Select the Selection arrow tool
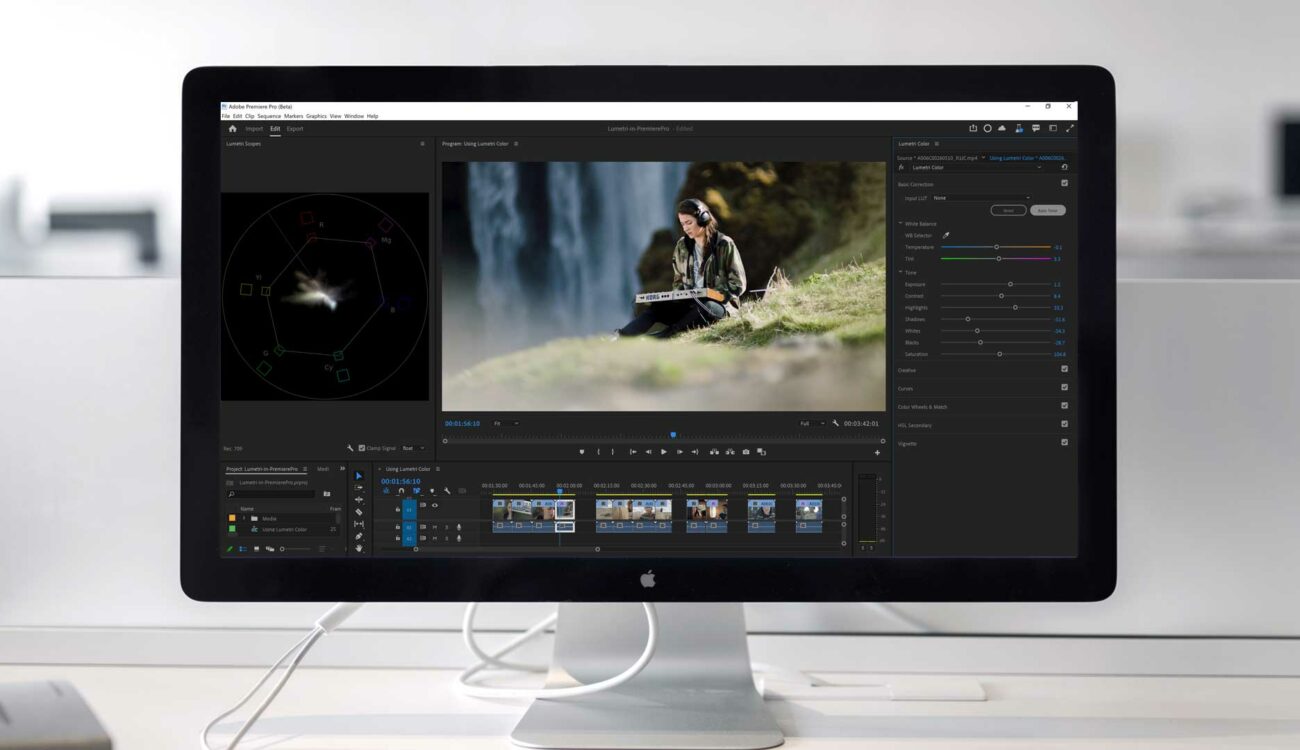The height and width of the screenshot is (750, 1300). (359, 476)
